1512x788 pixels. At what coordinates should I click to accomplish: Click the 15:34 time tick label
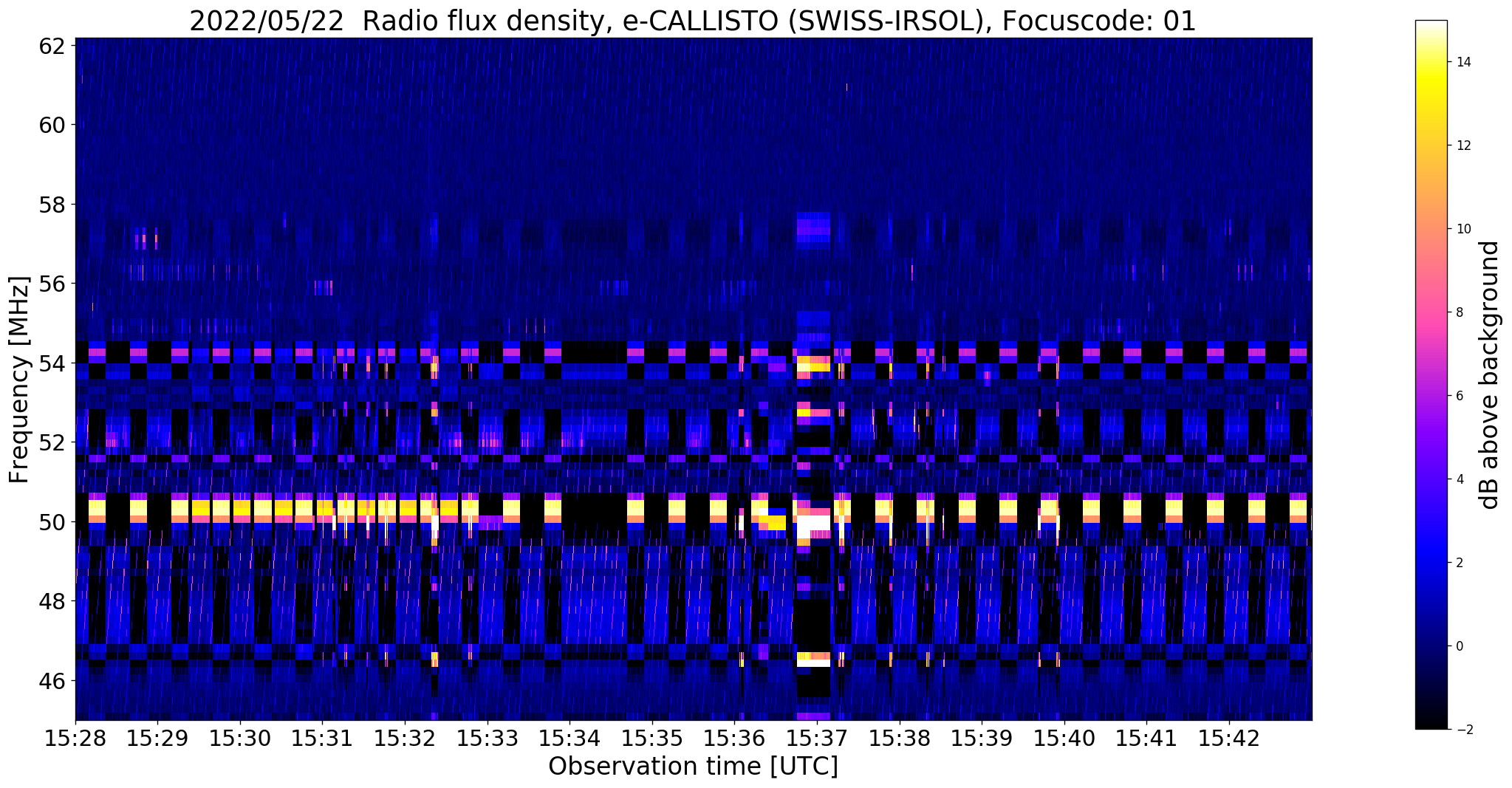click(569, 739)
